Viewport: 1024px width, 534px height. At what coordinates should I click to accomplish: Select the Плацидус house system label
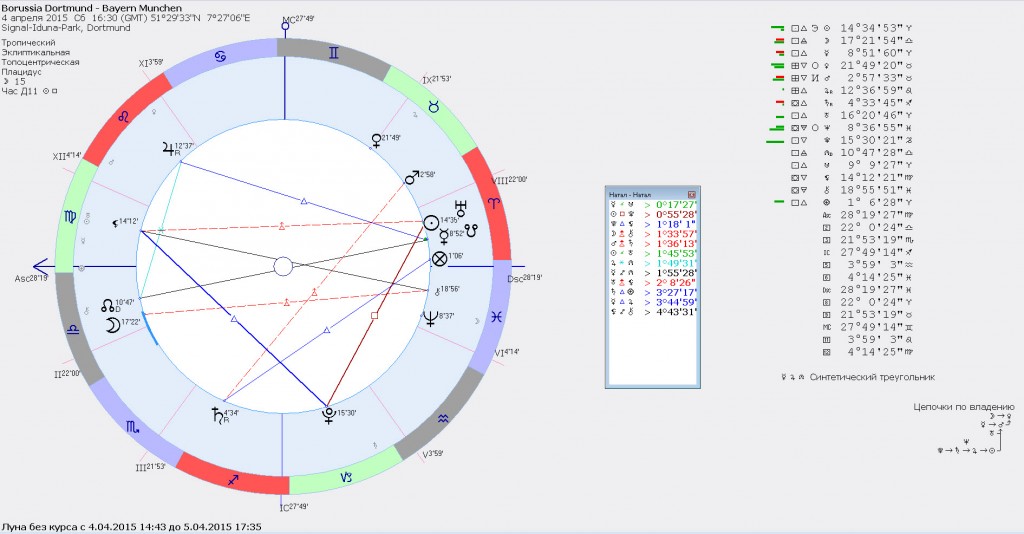coord(22,72)
